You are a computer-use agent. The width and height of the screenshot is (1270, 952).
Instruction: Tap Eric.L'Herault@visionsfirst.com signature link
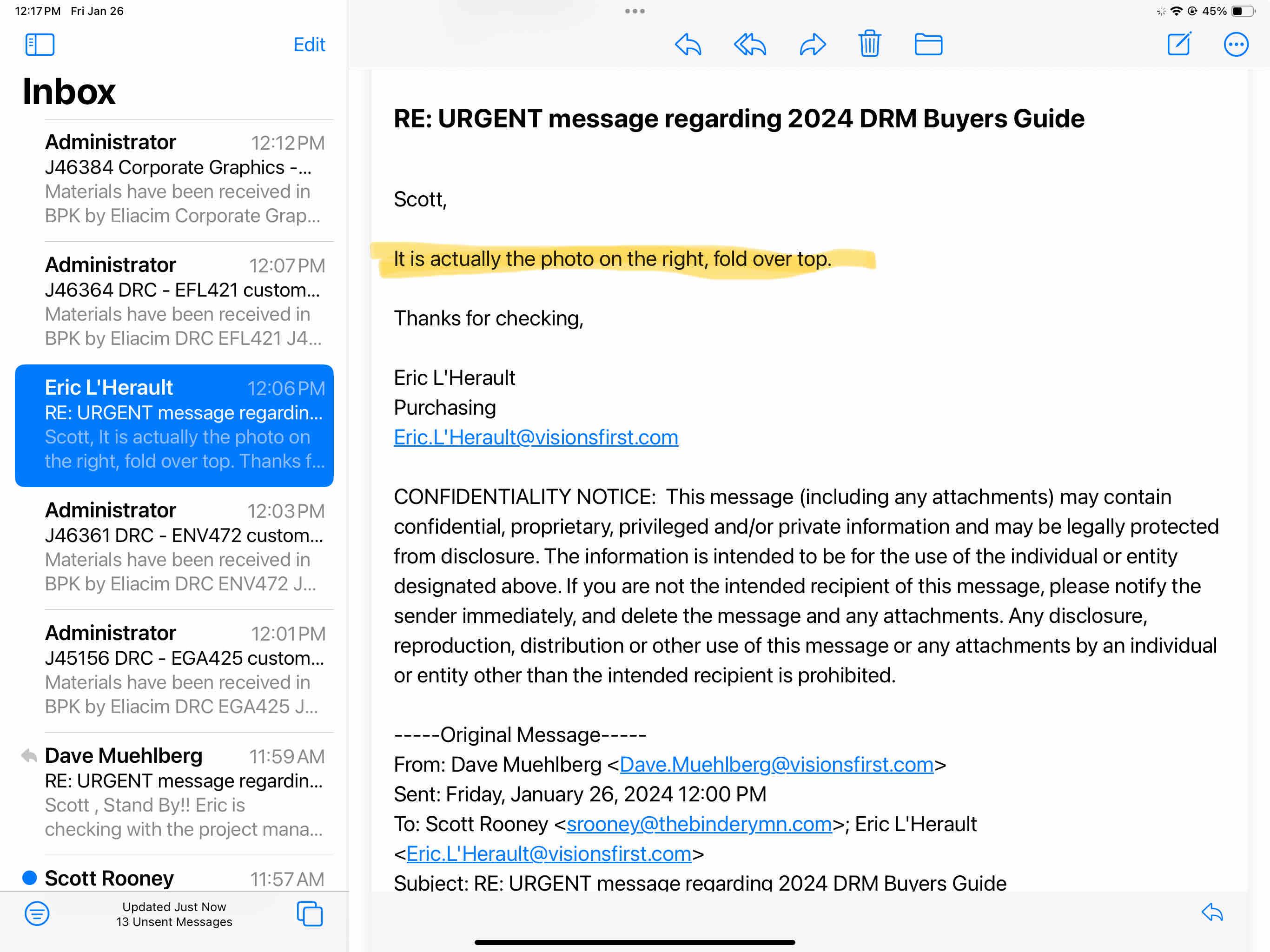[x=536, y=437]
